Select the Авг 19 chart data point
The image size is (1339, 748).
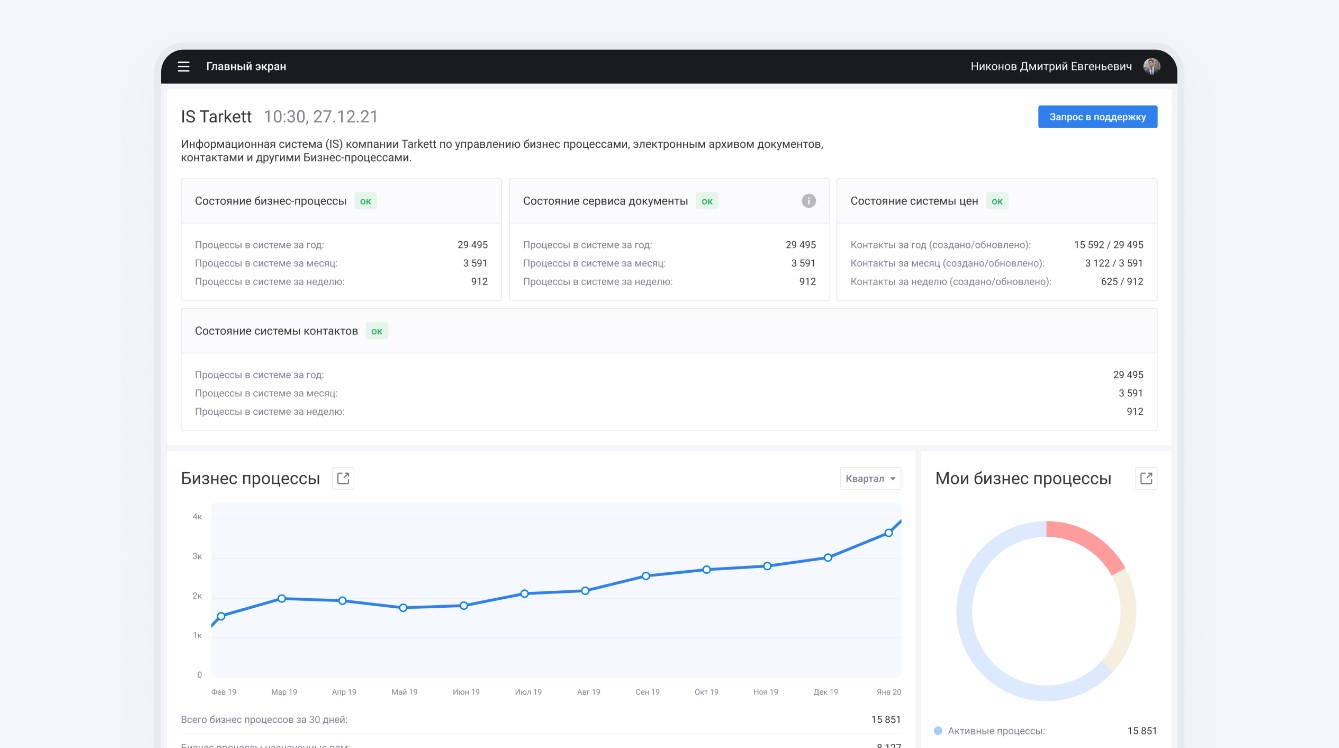coord(585,591)
